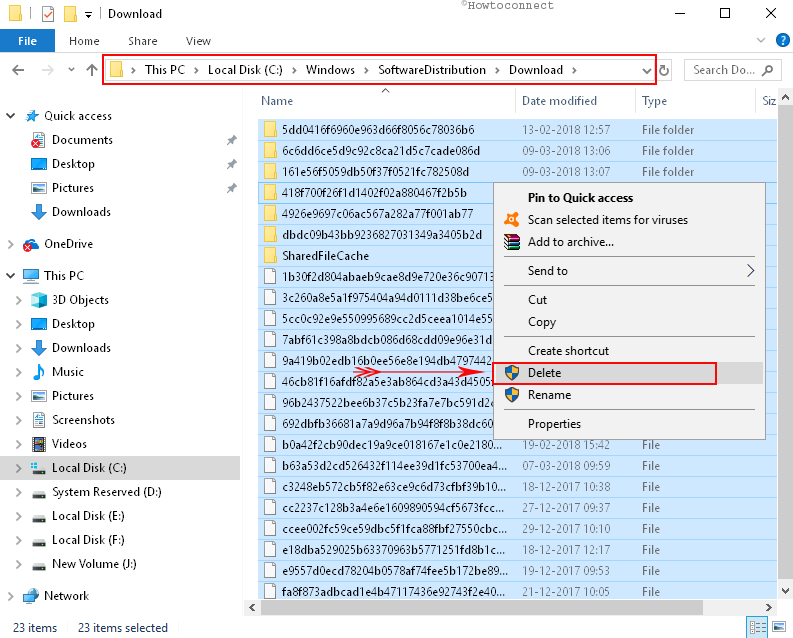This screenshot has width=793, height=638.
Task: Choose Properties from context menu
Action: click(554, 424)
